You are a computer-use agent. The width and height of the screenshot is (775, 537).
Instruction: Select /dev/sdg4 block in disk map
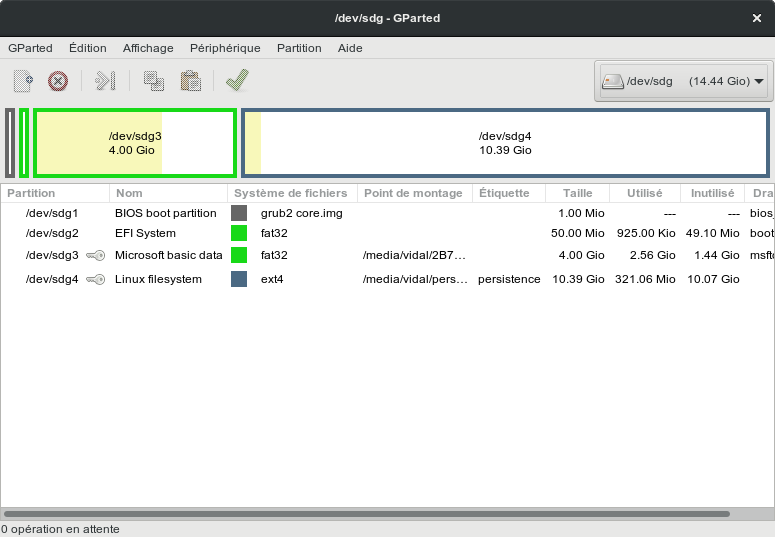pos(505,143)
